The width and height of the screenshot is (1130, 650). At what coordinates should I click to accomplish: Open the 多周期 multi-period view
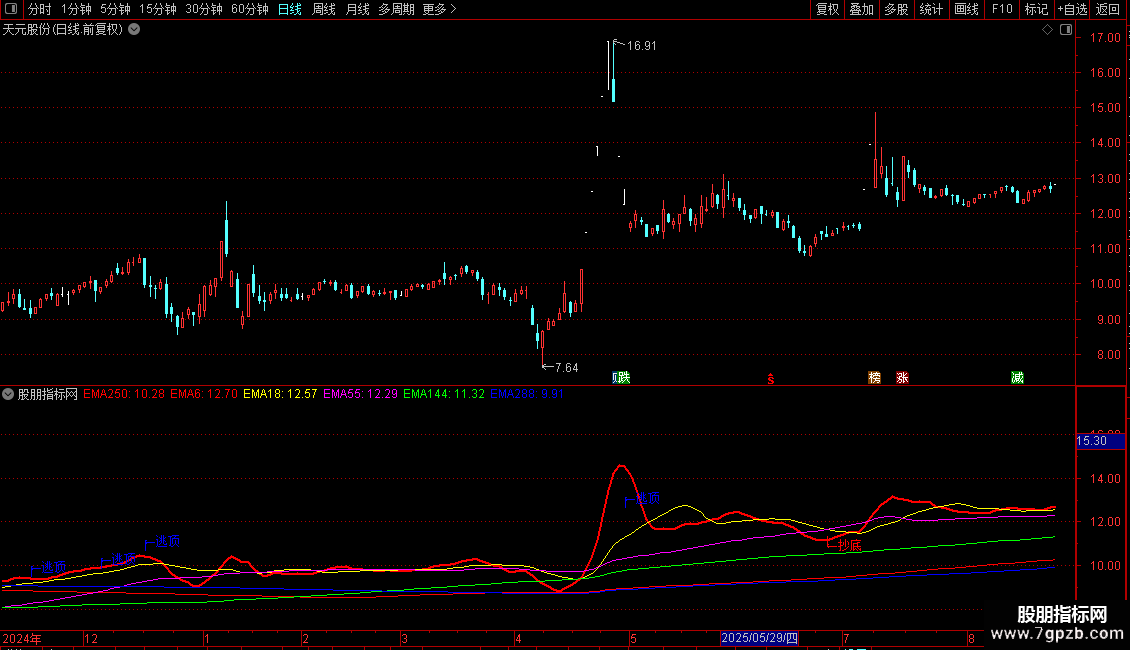(x=396, y=9)
